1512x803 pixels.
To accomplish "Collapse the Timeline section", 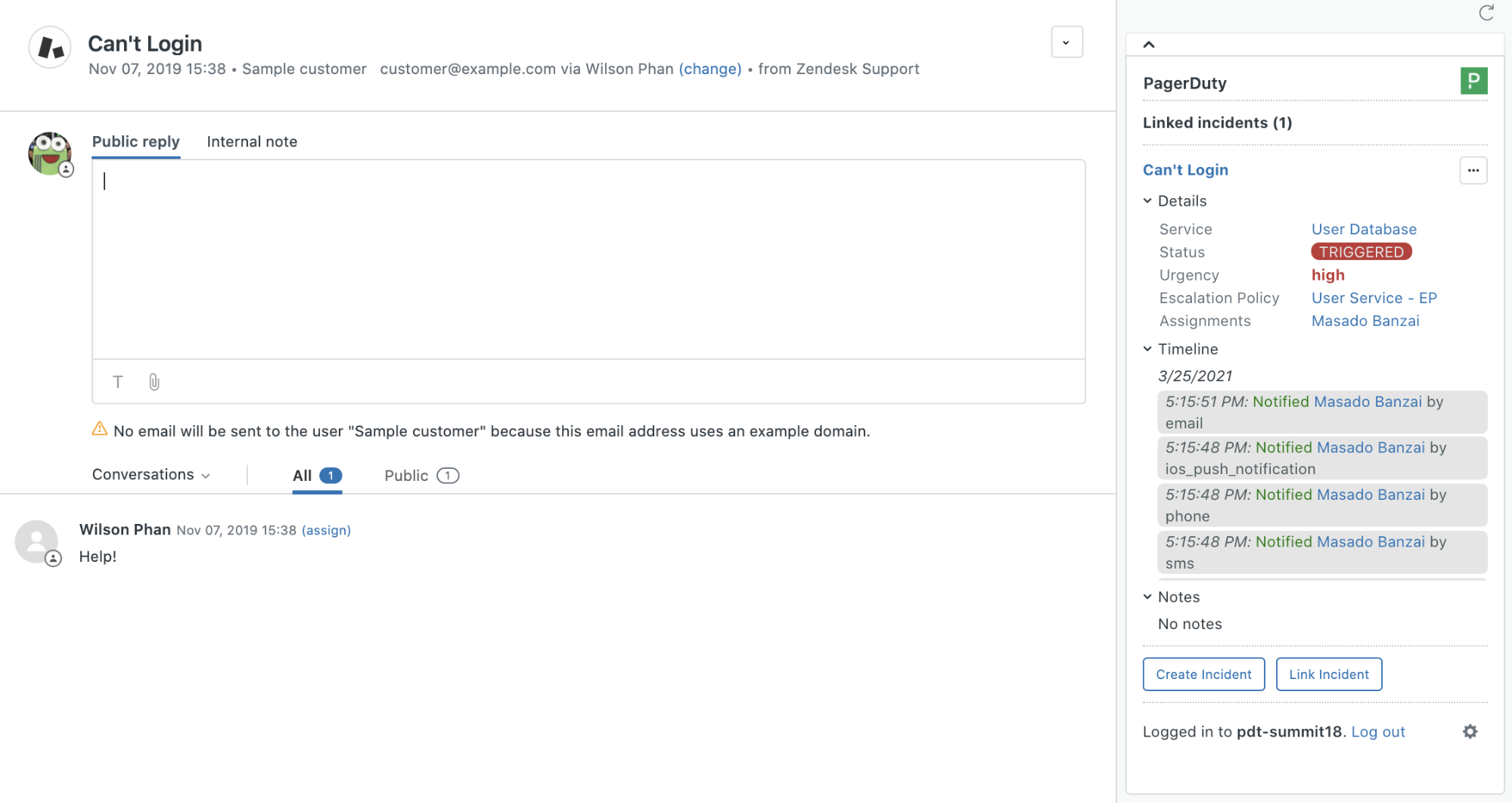I will coord(1148,349).
